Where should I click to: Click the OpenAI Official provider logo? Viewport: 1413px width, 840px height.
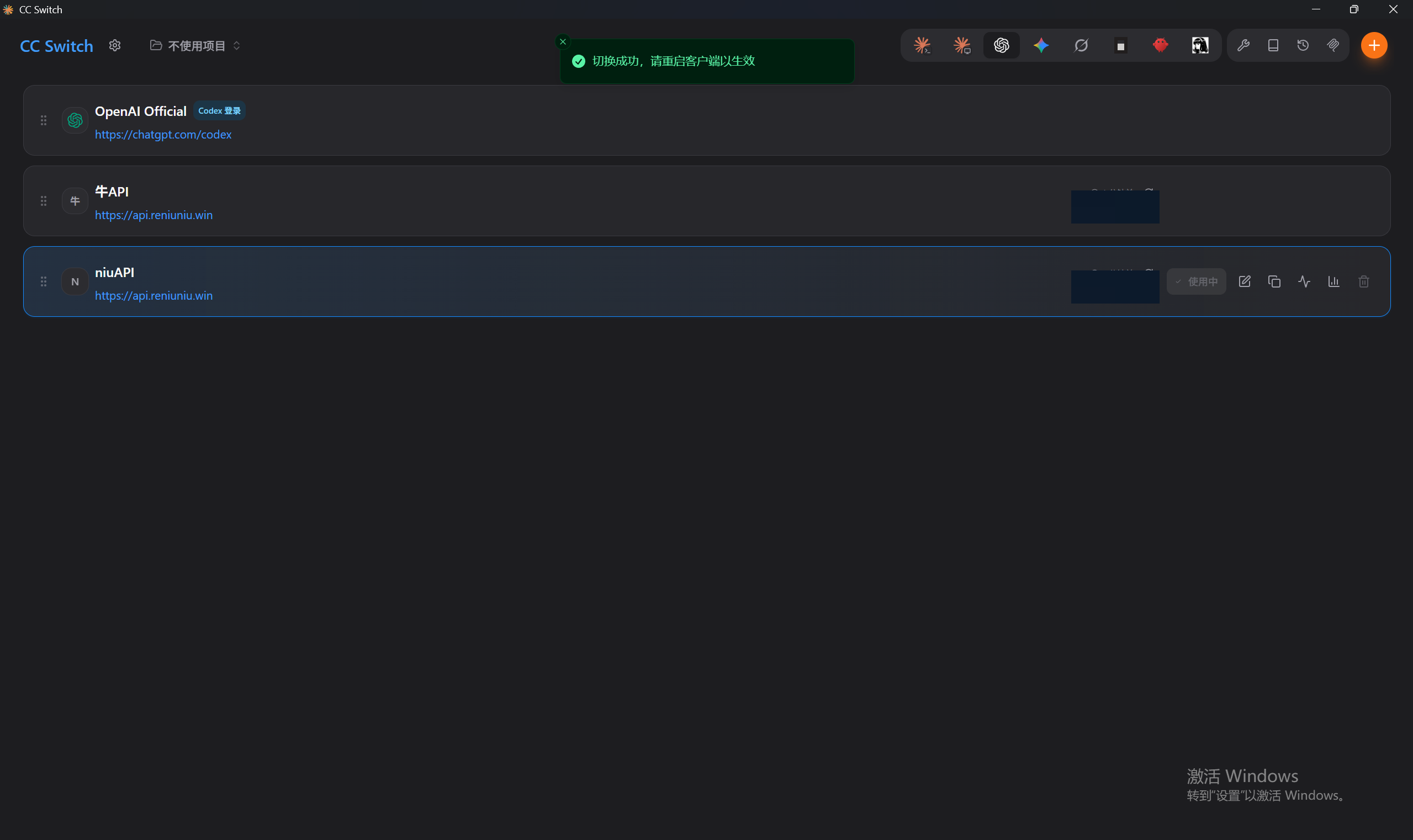coord(75,120)
